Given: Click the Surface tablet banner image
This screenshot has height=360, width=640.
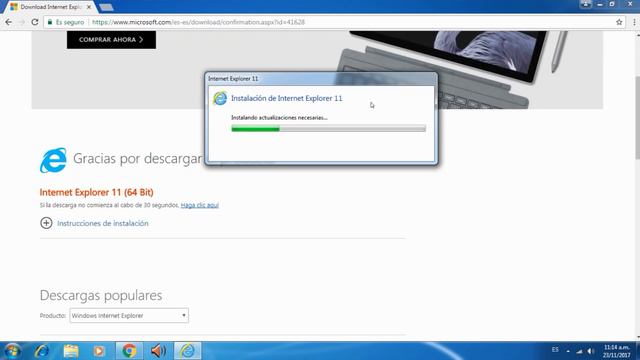Looking at the screenshot, I should pyautogui.click(x=453, y=69).
